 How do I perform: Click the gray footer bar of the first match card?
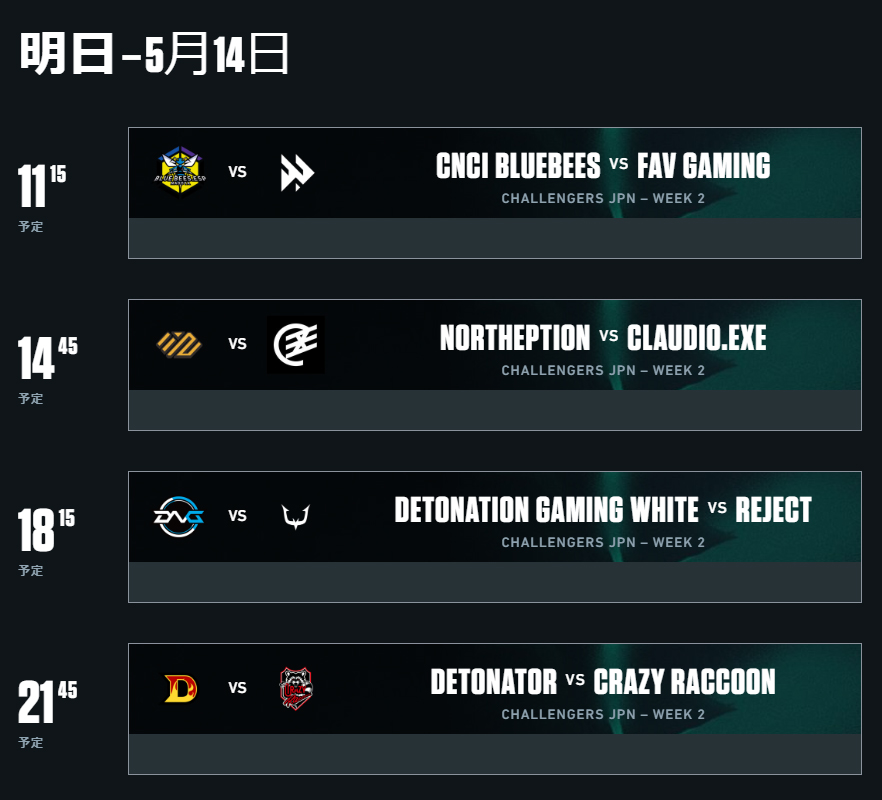(495, 239)
